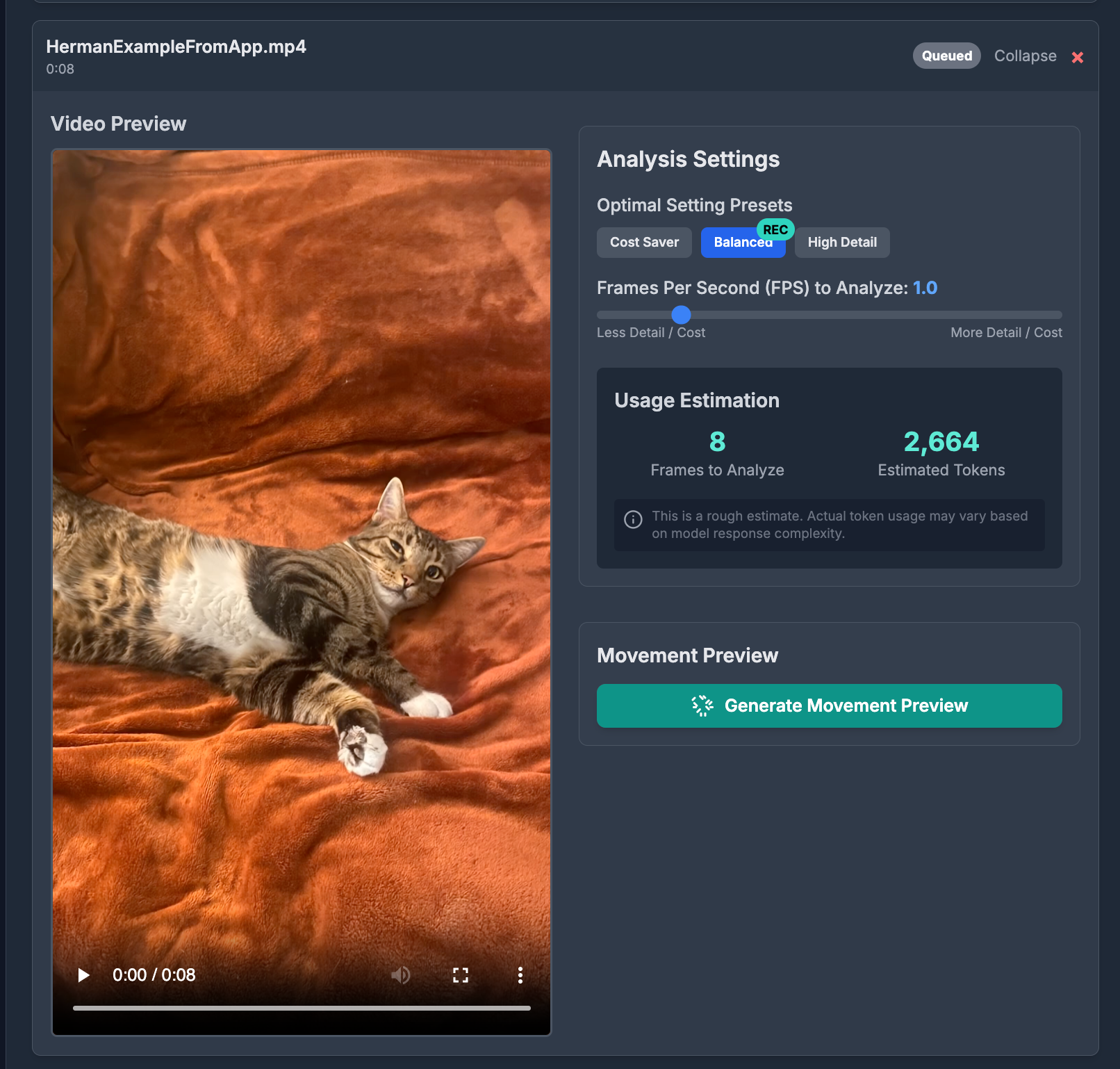1120x1069 pixels.
Task: Mute the video audio
Action: coord(400,975)
